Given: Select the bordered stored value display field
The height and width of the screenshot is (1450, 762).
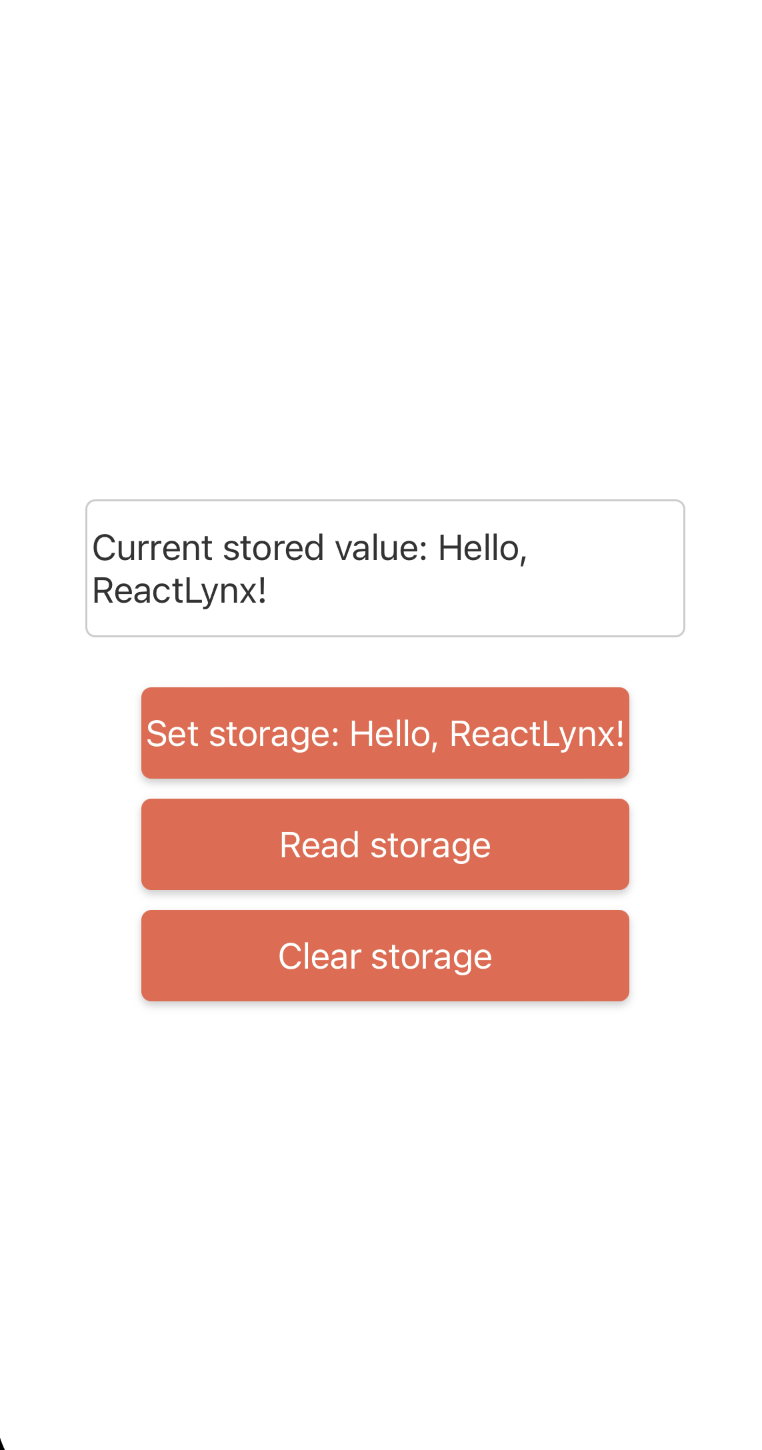Looking at the screenshot, I should pyautogui.click(x=385, y=568).
